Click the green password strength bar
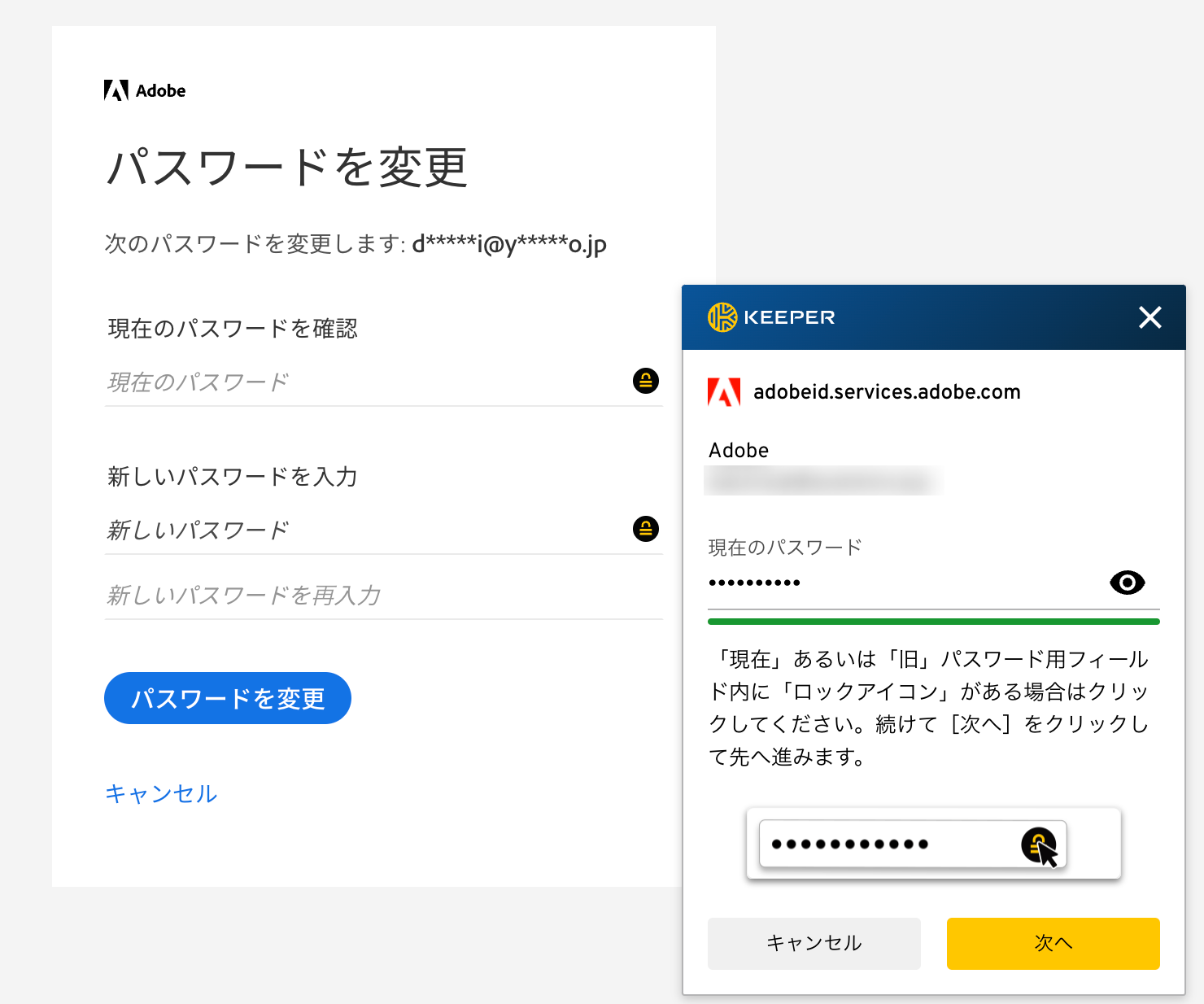Image resolution: width=1204 pixels, height=1004 pixels. 933,622
